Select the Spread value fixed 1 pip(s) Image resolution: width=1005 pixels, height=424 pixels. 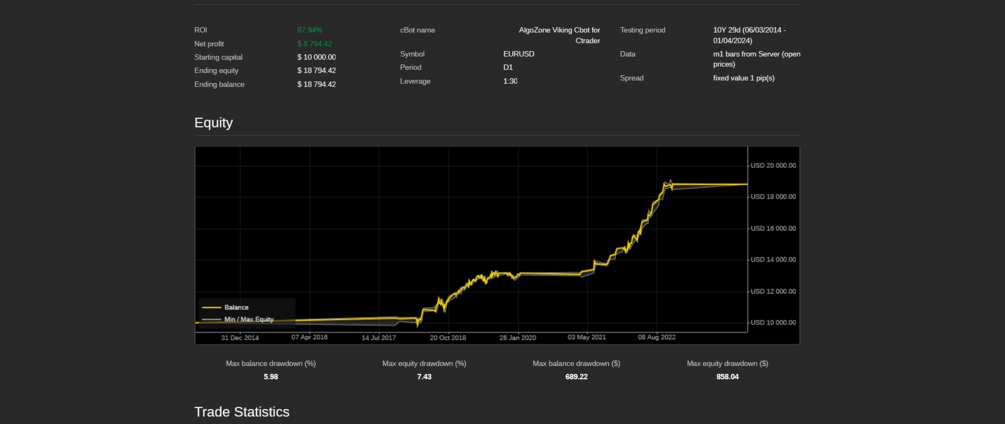click(x=744, y=78)
